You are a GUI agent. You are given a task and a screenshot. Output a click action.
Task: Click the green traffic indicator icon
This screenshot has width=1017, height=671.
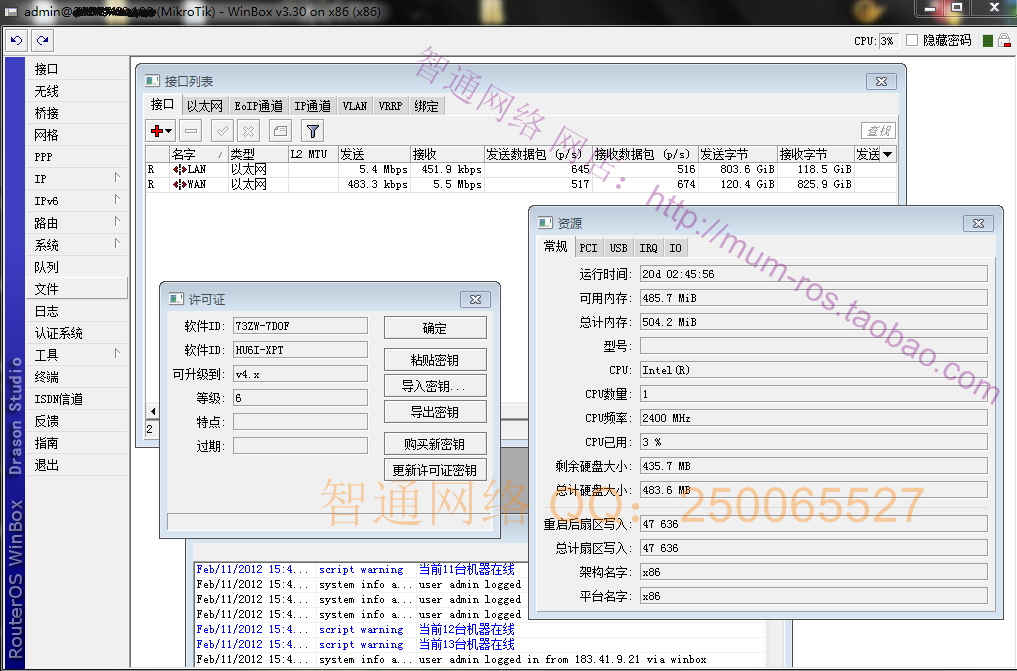988,40
